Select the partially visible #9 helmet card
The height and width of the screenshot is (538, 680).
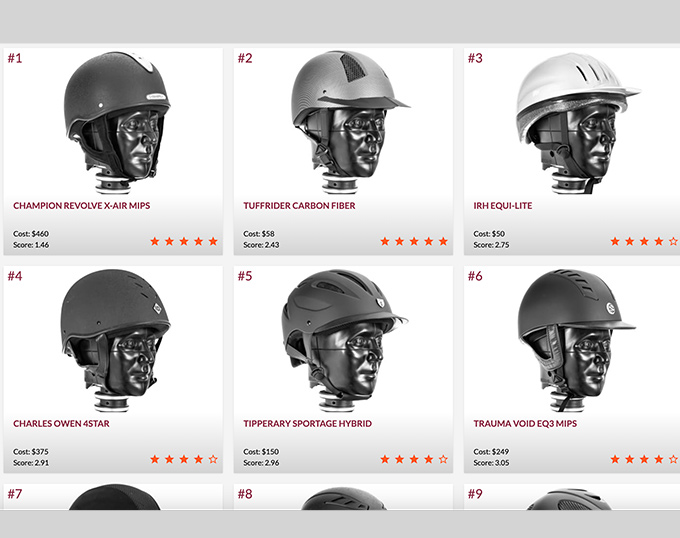[572, 497]
